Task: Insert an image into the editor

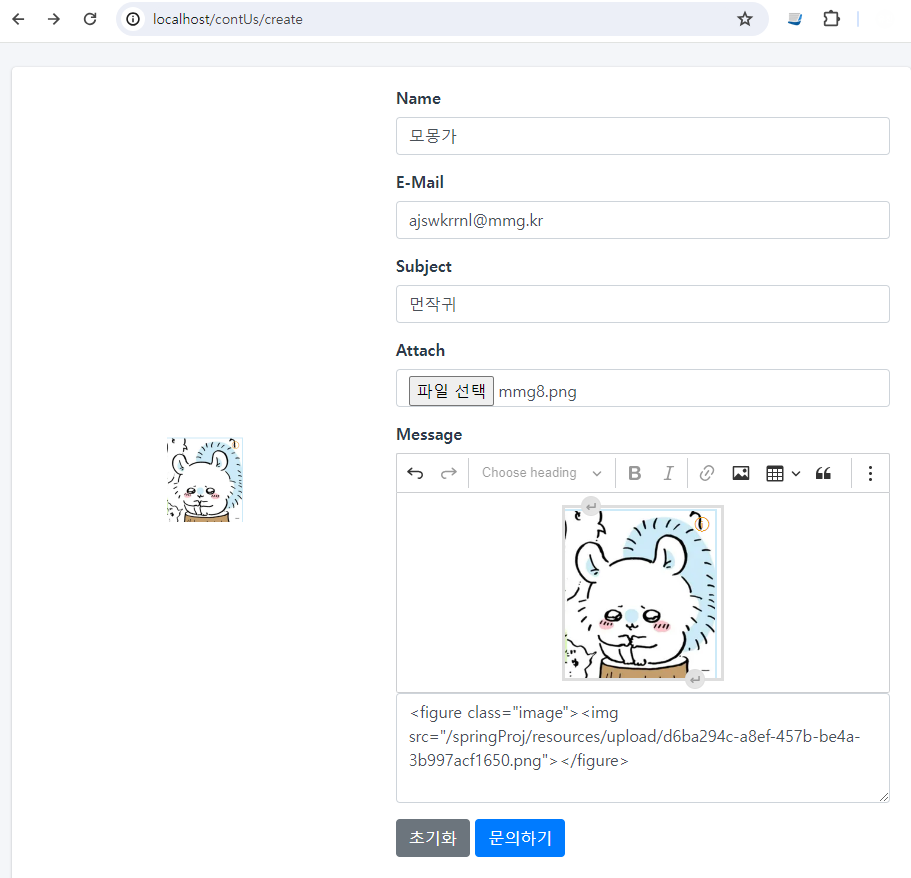Action: (741, 473)
